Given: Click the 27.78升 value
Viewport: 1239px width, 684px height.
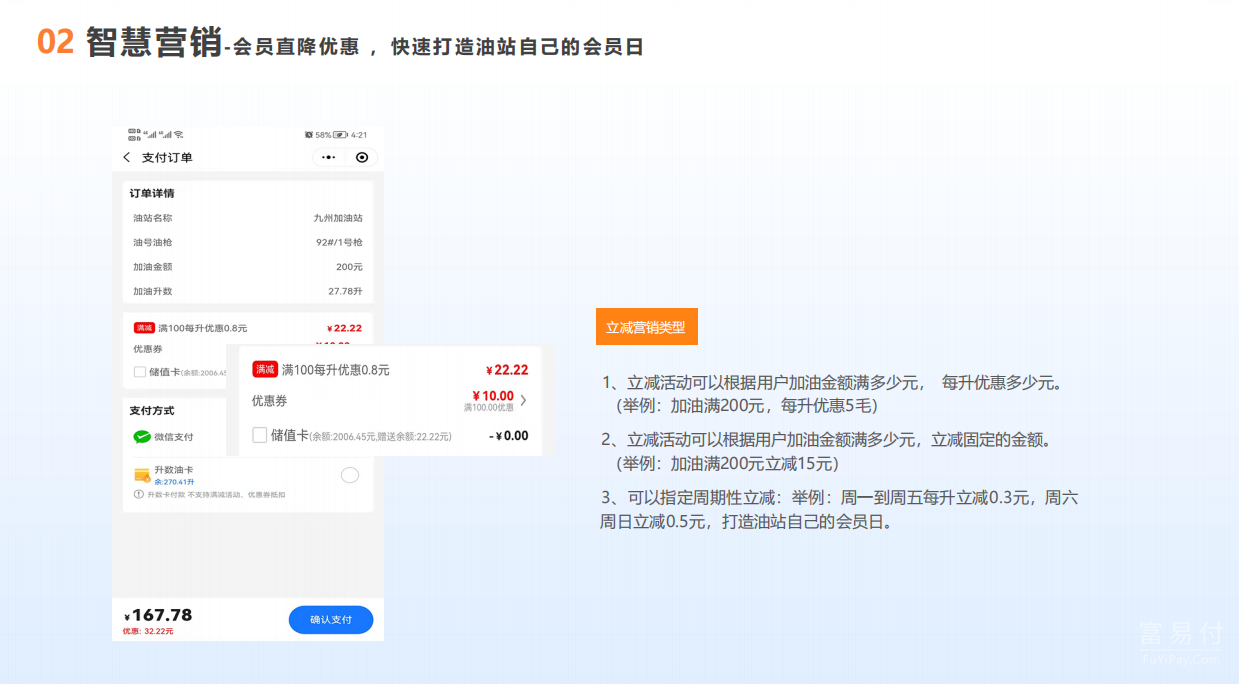Looking at the screenshot, I should 346,291.
